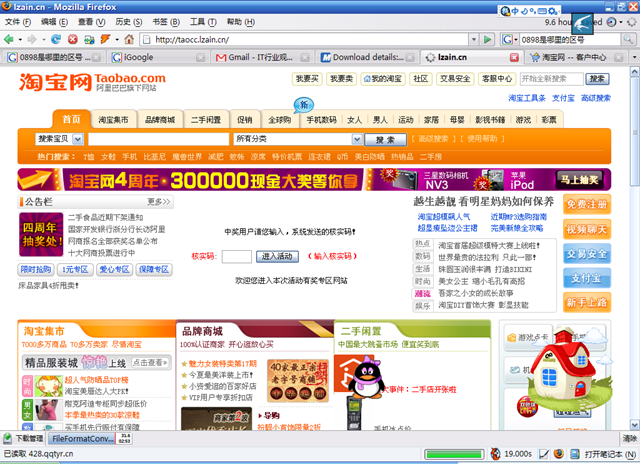Close the lzain.cn tab with the red X

pos(514,58)
